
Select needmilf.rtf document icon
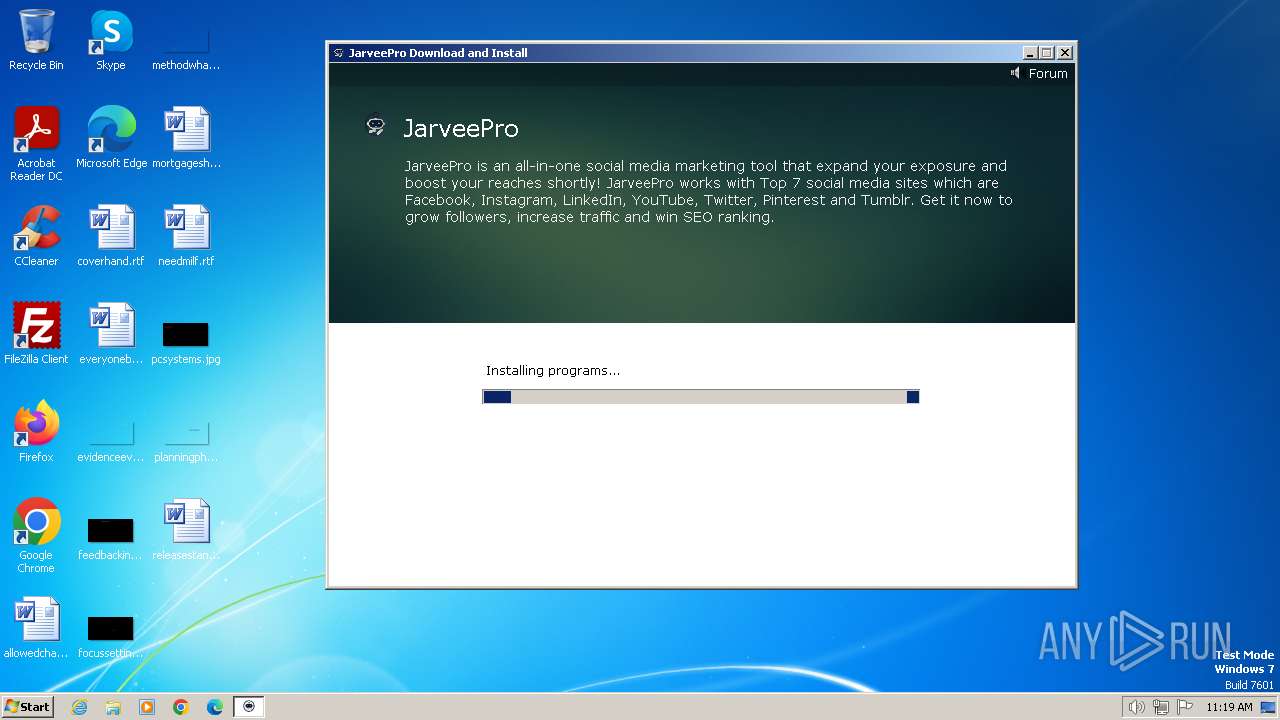click(186, 236)
